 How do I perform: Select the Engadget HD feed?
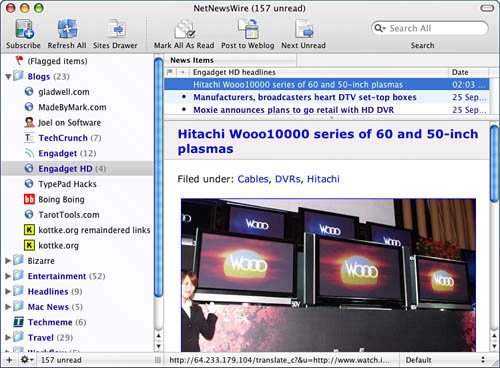tap(77, 168)
